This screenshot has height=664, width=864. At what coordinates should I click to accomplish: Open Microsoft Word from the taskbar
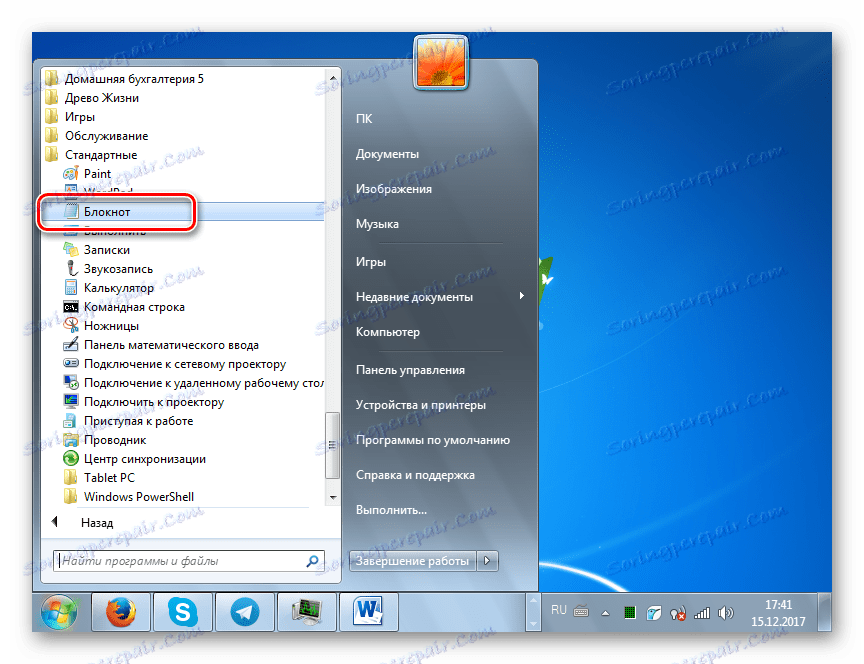[369, 612]
